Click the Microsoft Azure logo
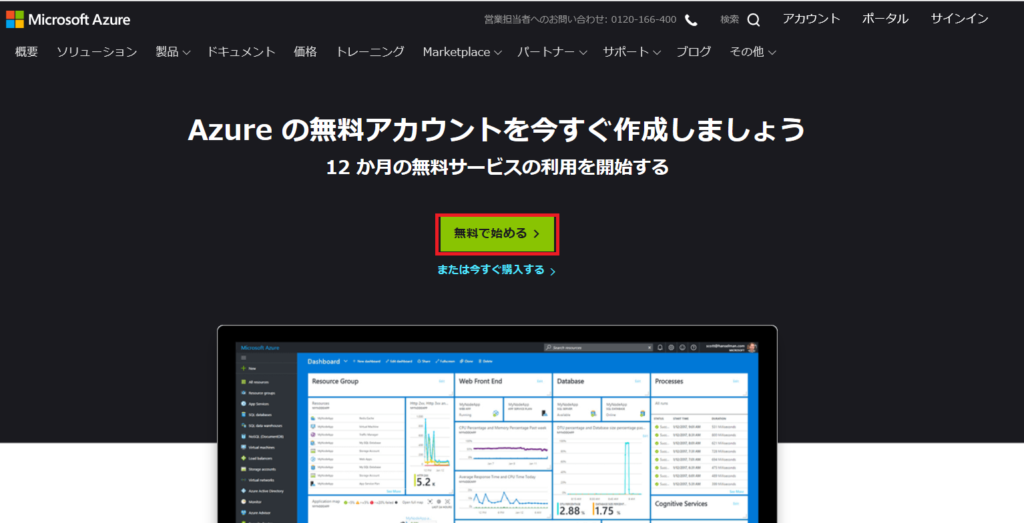The image size is (1024, 523). click(x=68, y=19)
